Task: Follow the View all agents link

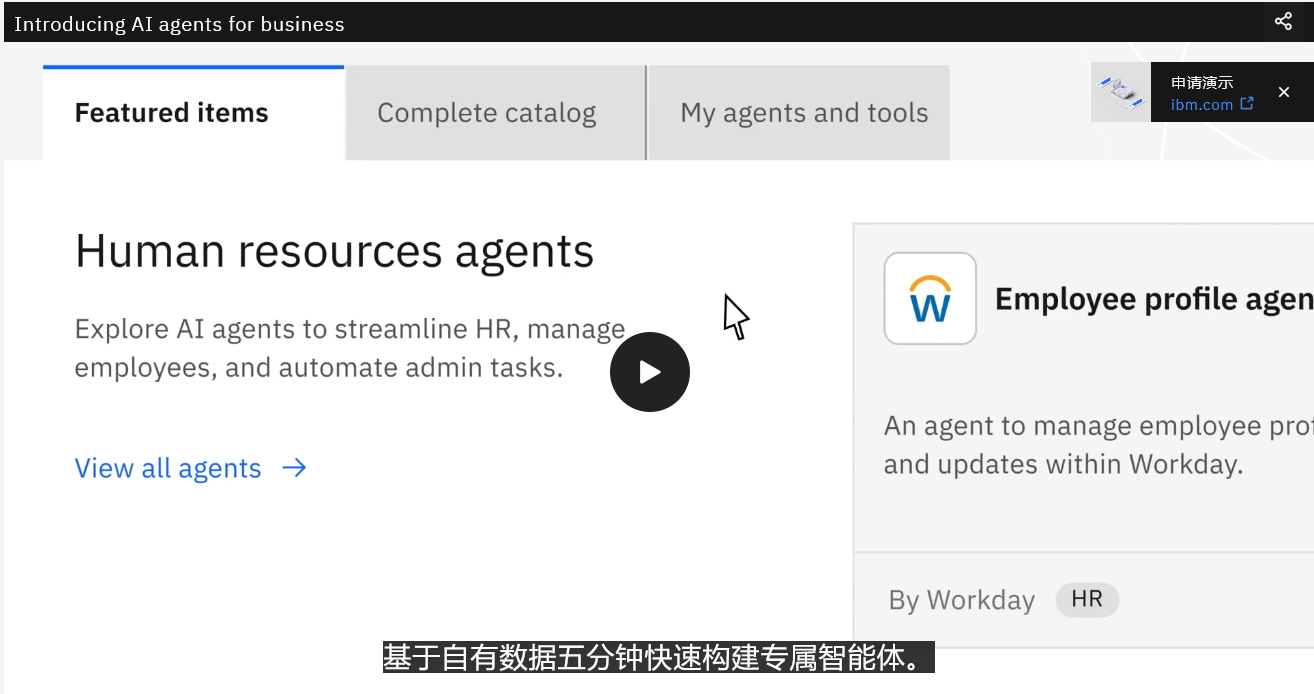Action: 168,468
